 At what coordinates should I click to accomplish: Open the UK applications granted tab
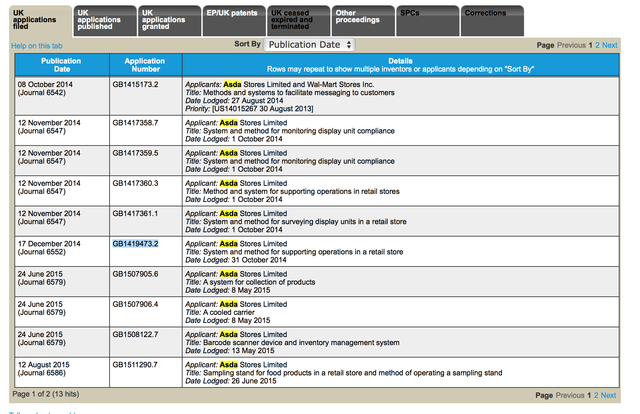[170, 21]
